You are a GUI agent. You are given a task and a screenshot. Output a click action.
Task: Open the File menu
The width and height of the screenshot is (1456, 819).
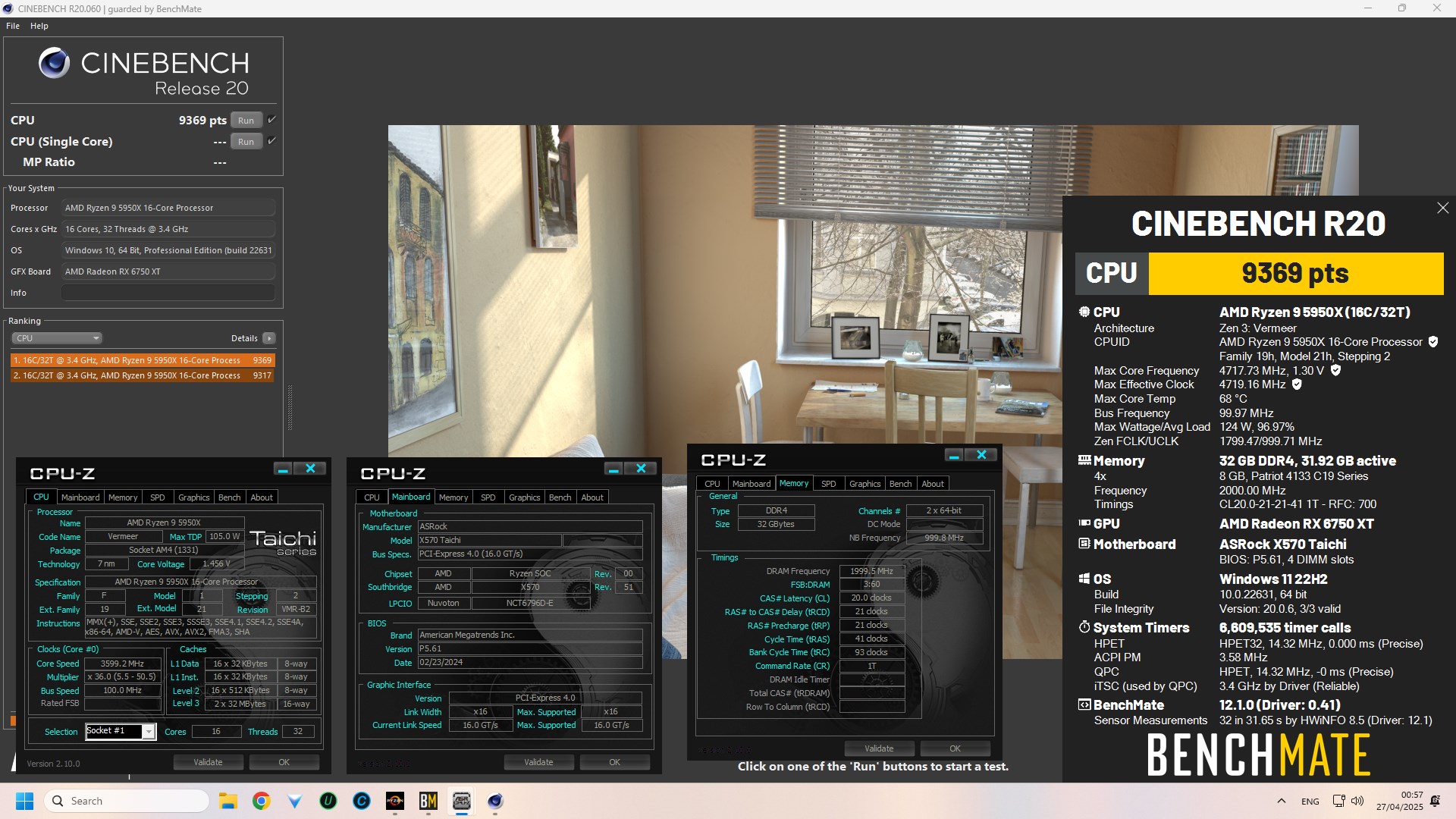click(x=13, y=26)
